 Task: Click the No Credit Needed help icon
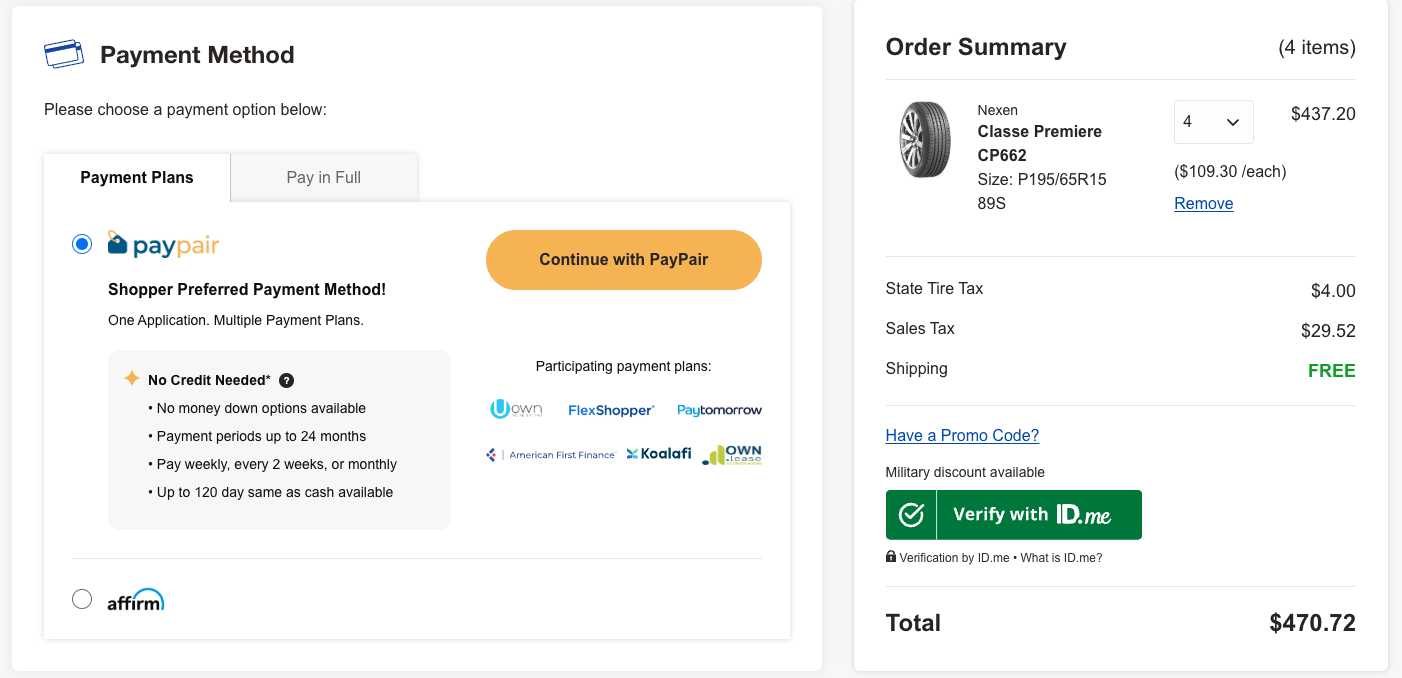(x=286, y=380)
